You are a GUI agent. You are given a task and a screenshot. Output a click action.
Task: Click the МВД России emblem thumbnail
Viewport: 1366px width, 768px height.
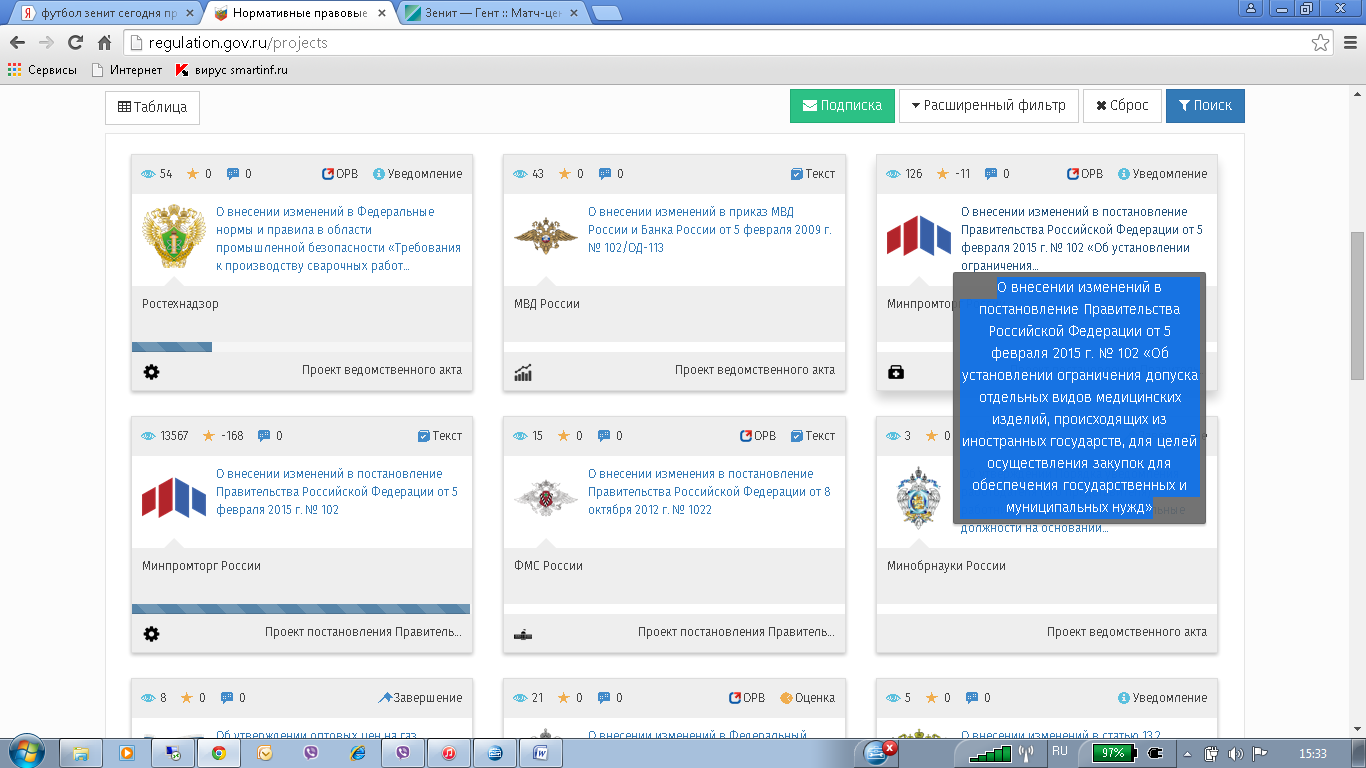point(544,236)
